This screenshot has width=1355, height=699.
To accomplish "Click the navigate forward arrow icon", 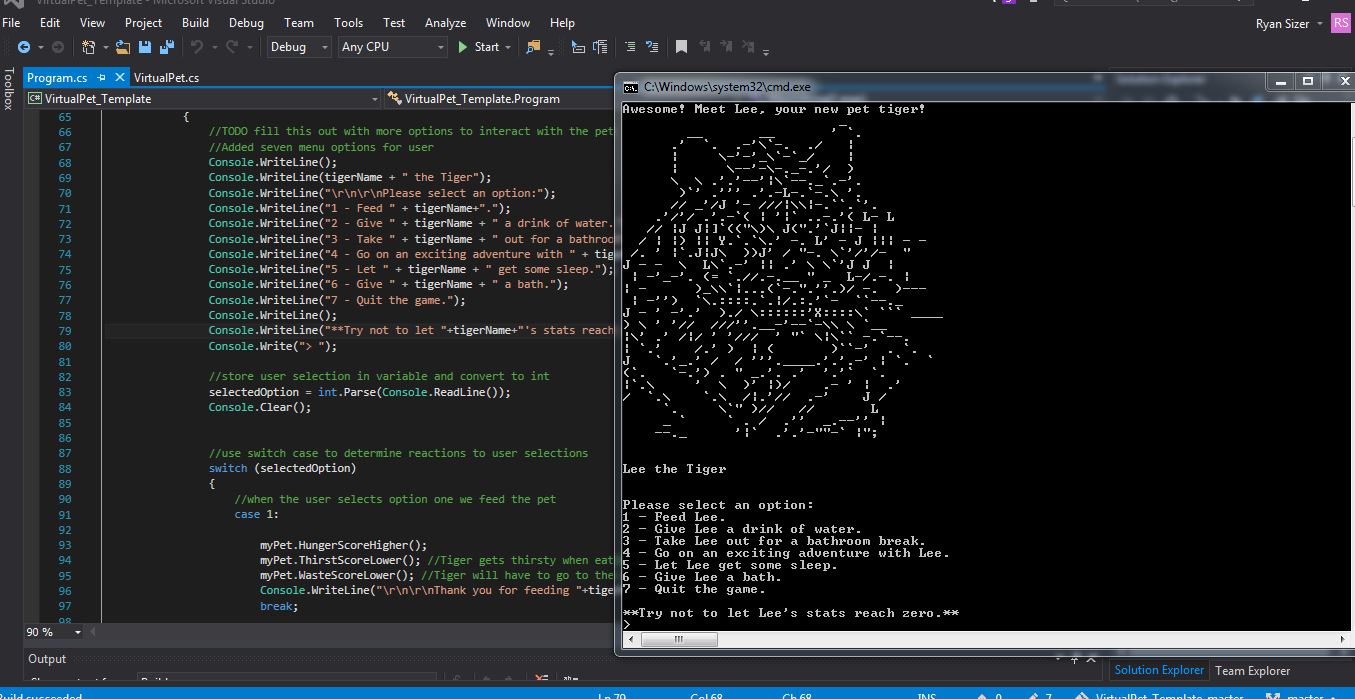I will 58,47.
